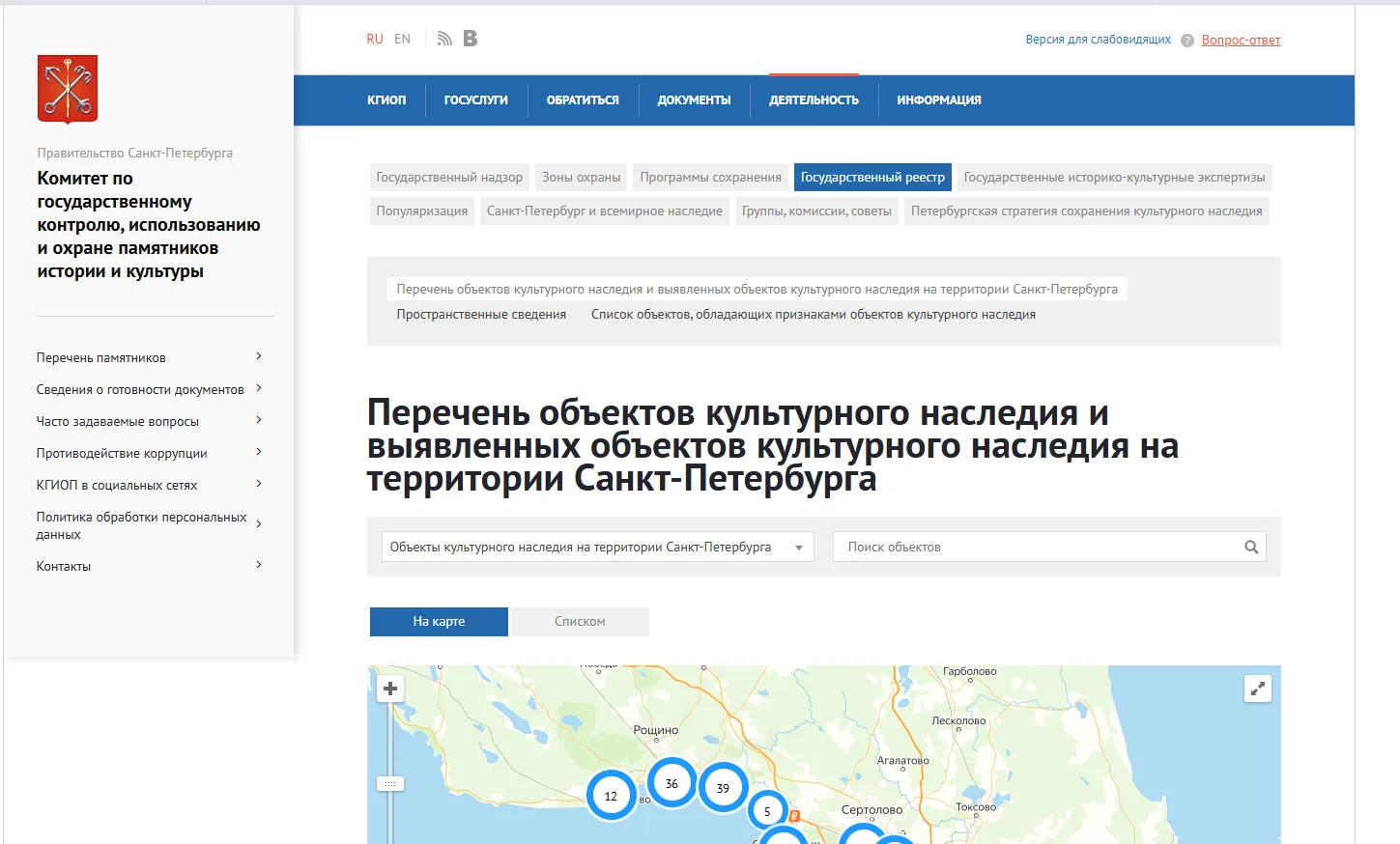Click Правительство Санкт-Петербурга text
The width and height of the screenshot is (1400, 844).
point(135,153)
